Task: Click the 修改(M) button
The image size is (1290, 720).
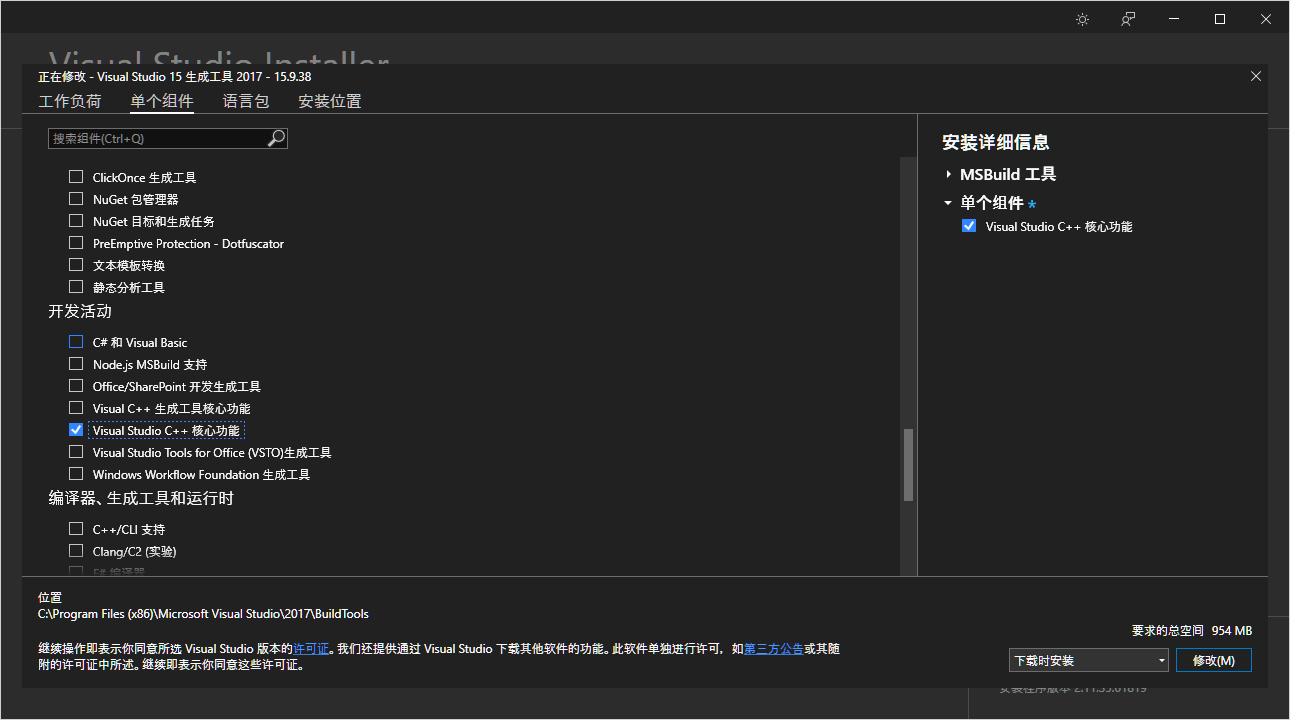Action: click(x=1213, y=660)
